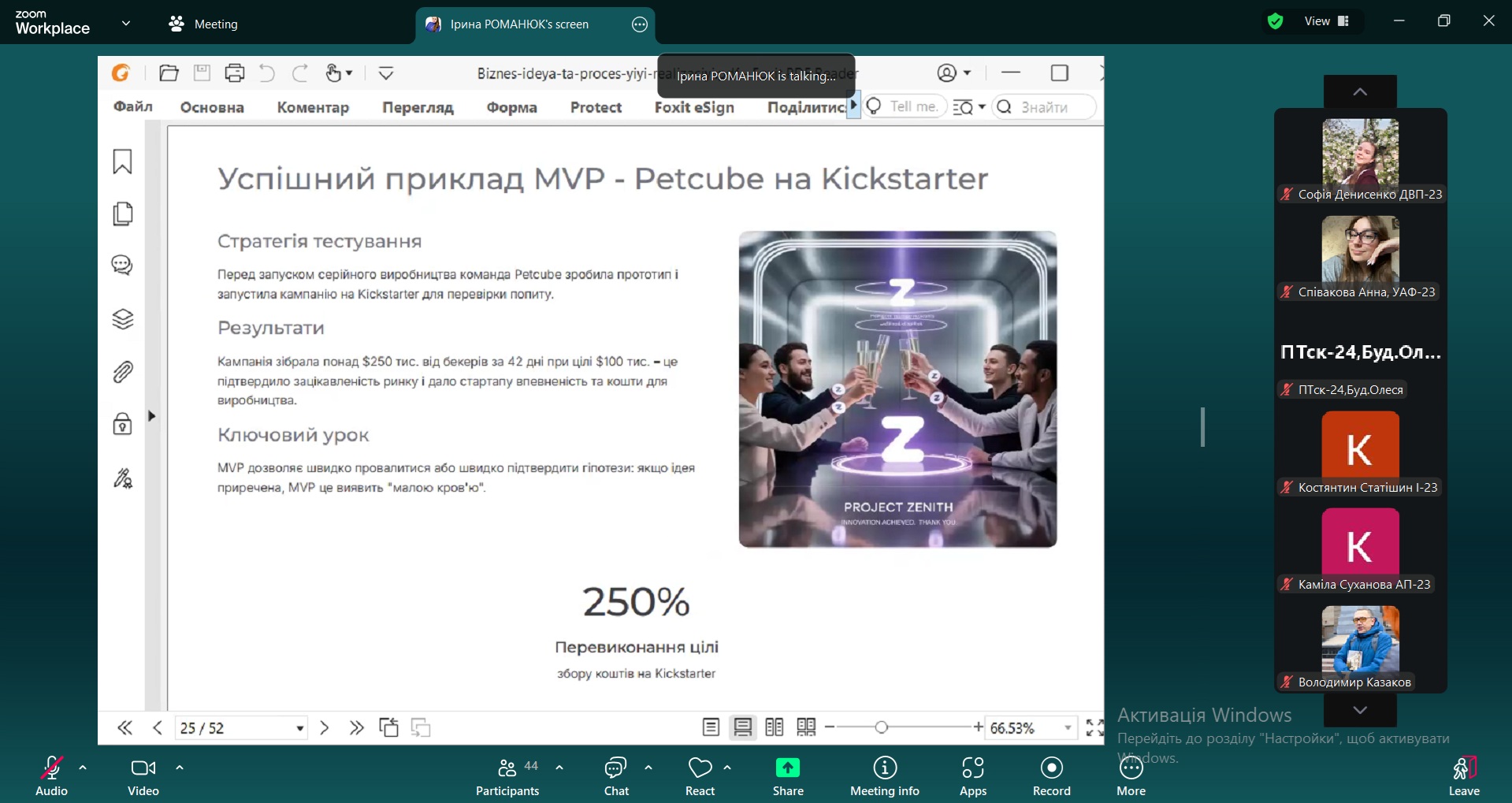Open the Layers panel in the sidebar

[x=122, y=319]
